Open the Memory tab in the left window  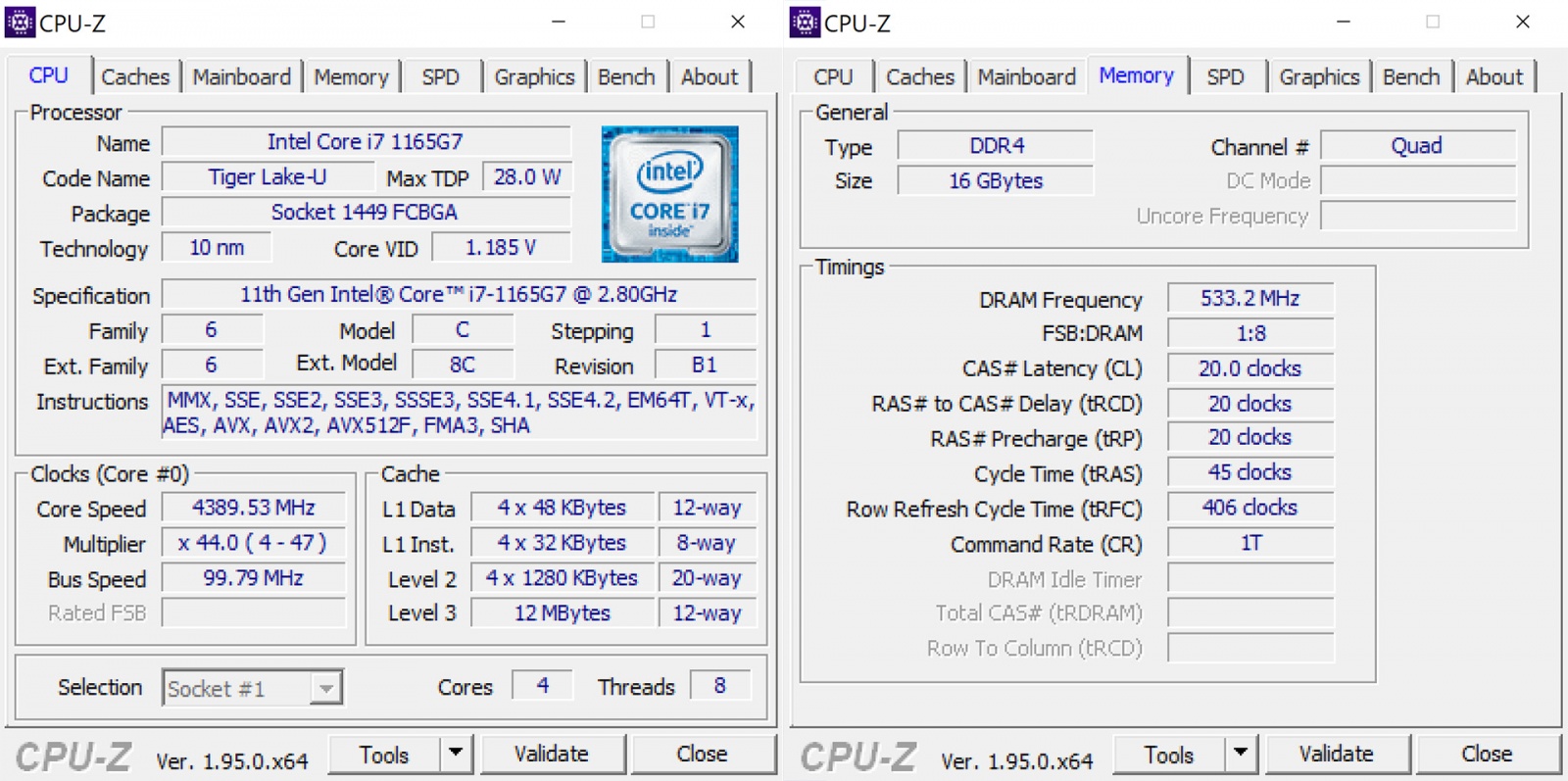point(351,76)
